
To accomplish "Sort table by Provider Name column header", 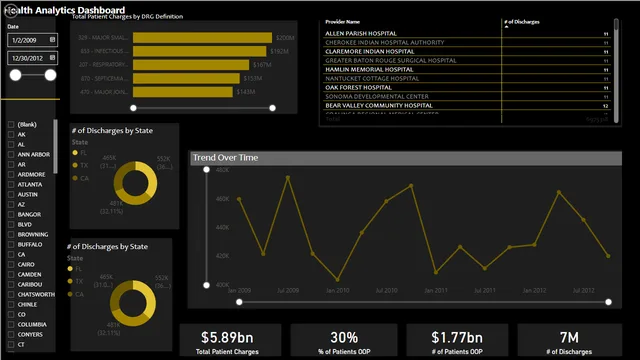I will [x=342, y=22].
